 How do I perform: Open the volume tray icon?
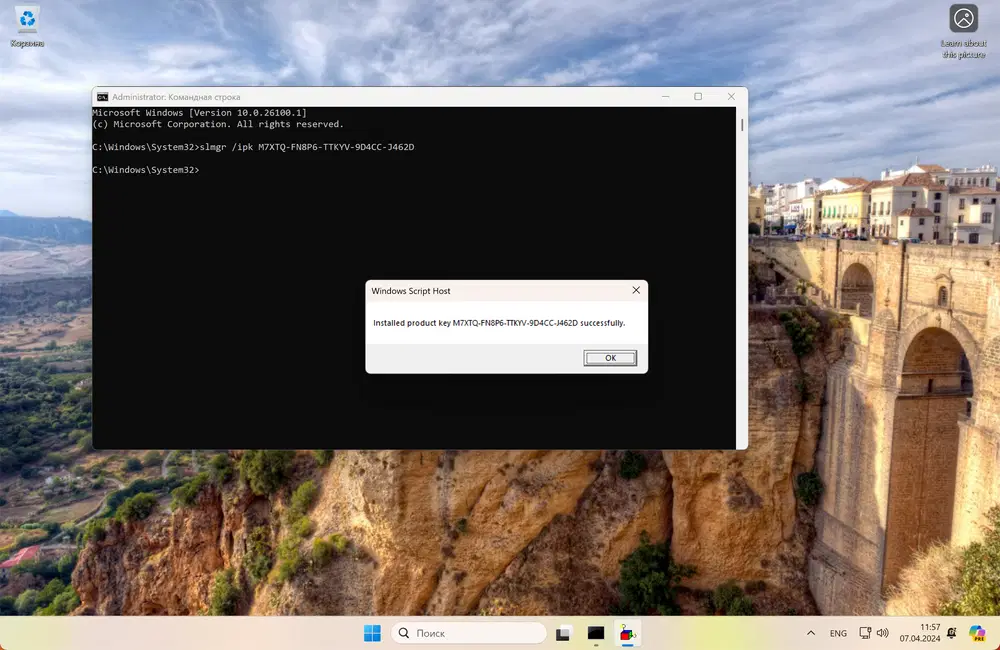point(883,633)
